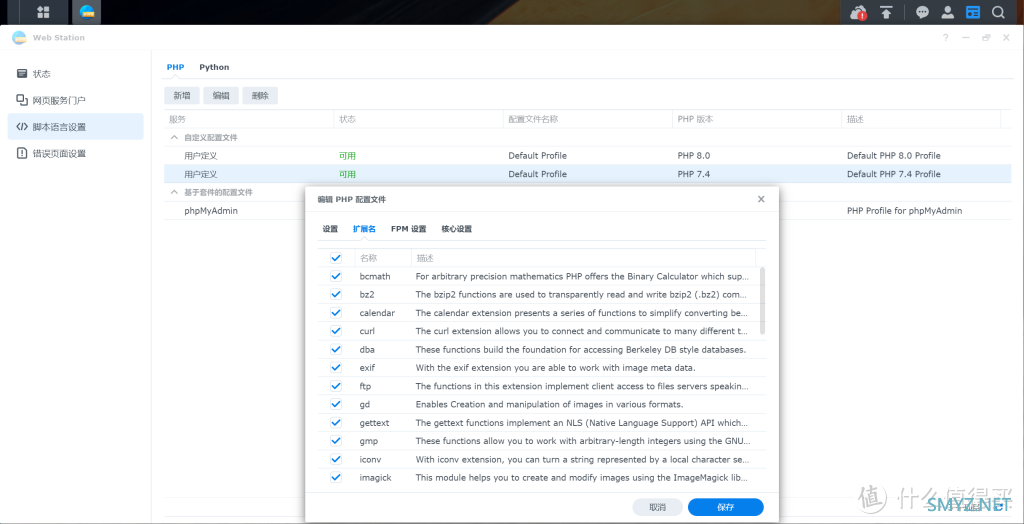
Task: Open 网页服务门户 in the sidebar
Action: (76, 100)
